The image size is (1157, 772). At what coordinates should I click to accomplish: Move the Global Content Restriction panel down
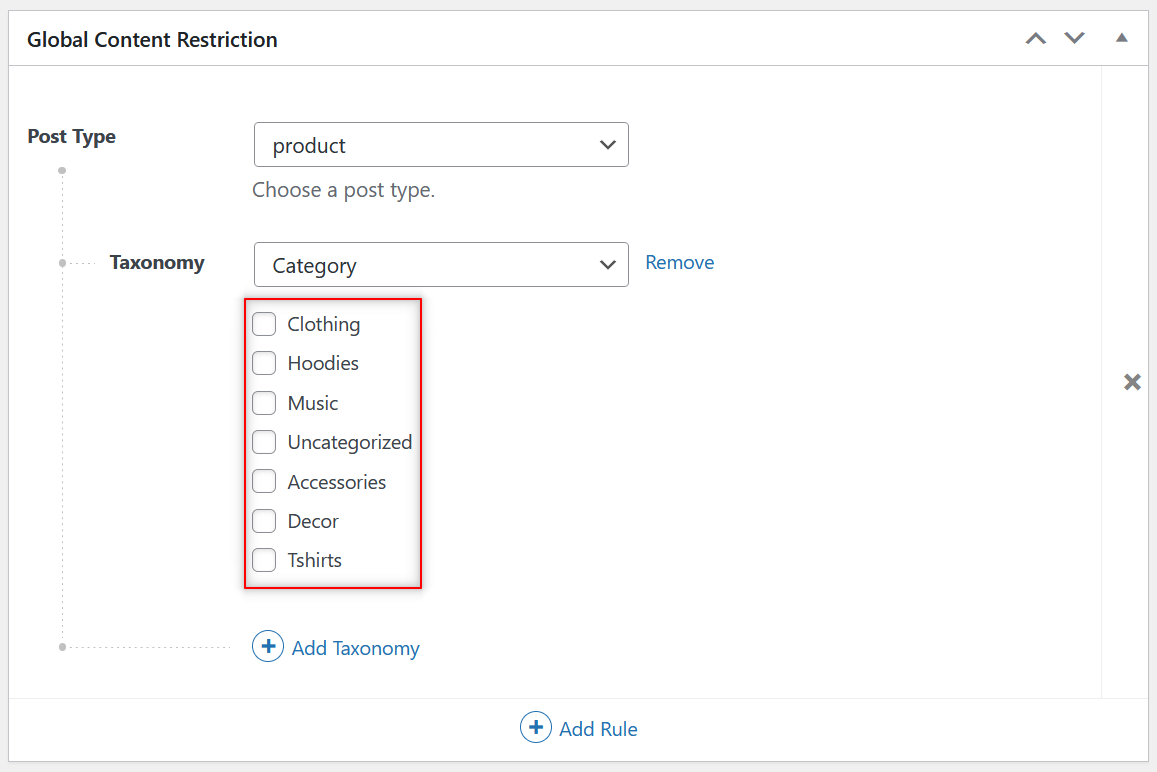point(1074,38)
